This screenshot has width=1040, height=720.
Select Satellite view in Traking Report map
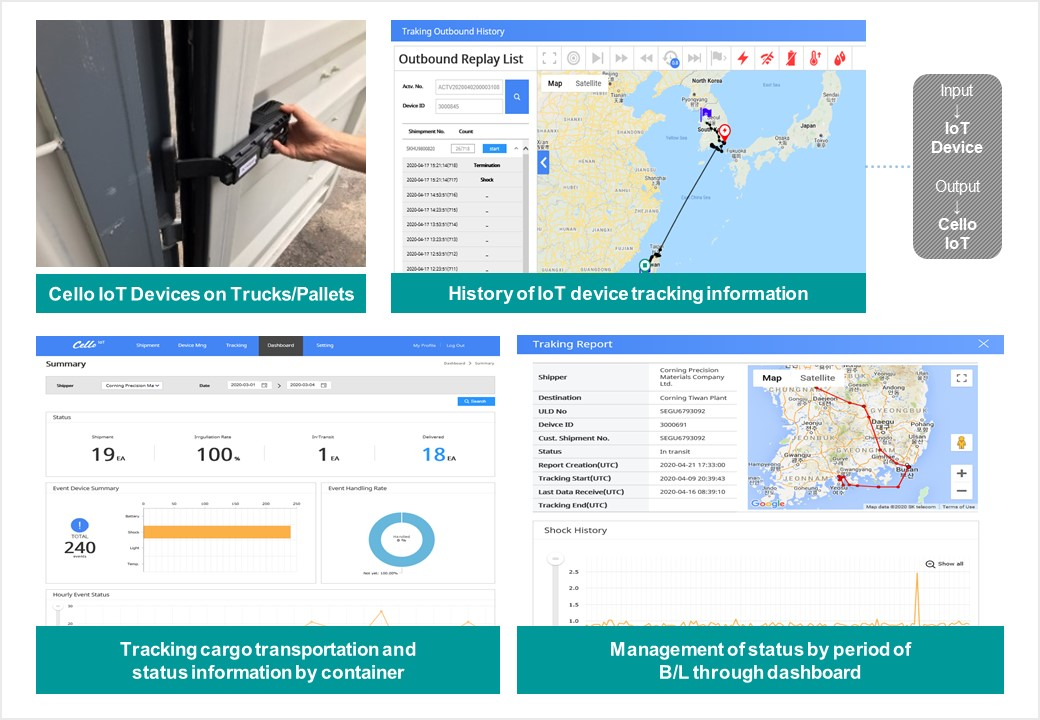pos(817,378)
